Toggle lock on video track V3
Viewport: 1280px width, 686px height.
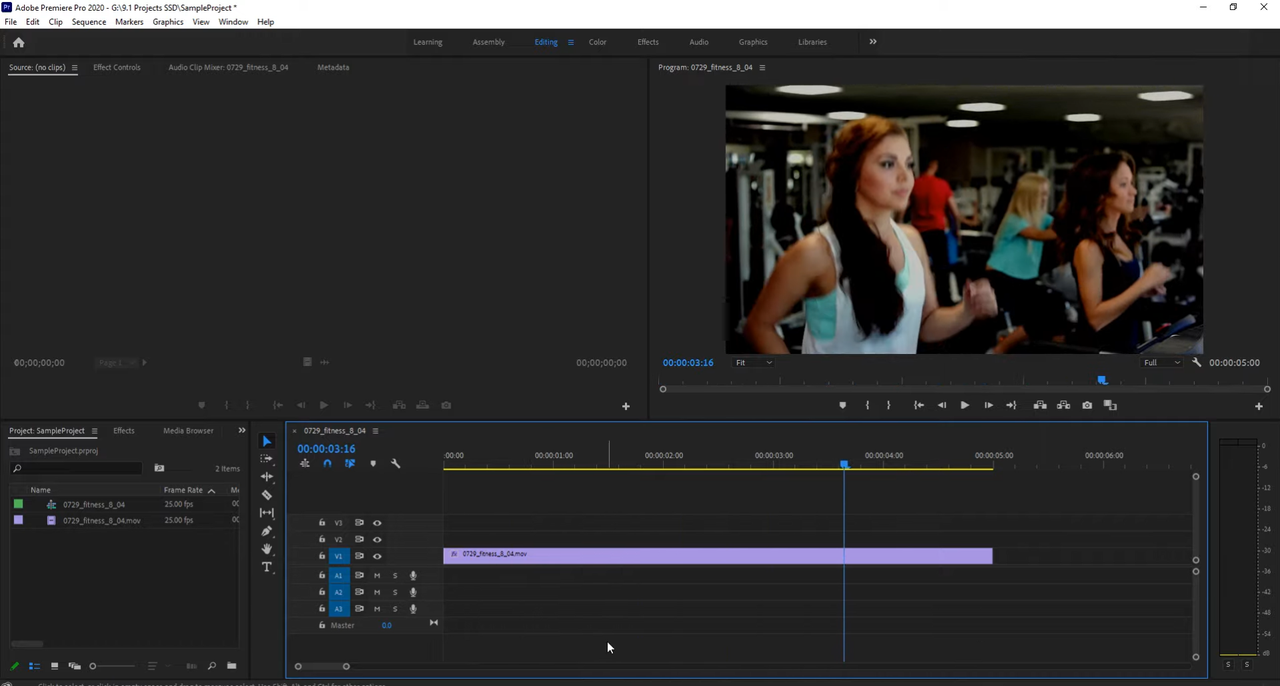[322, 523]
